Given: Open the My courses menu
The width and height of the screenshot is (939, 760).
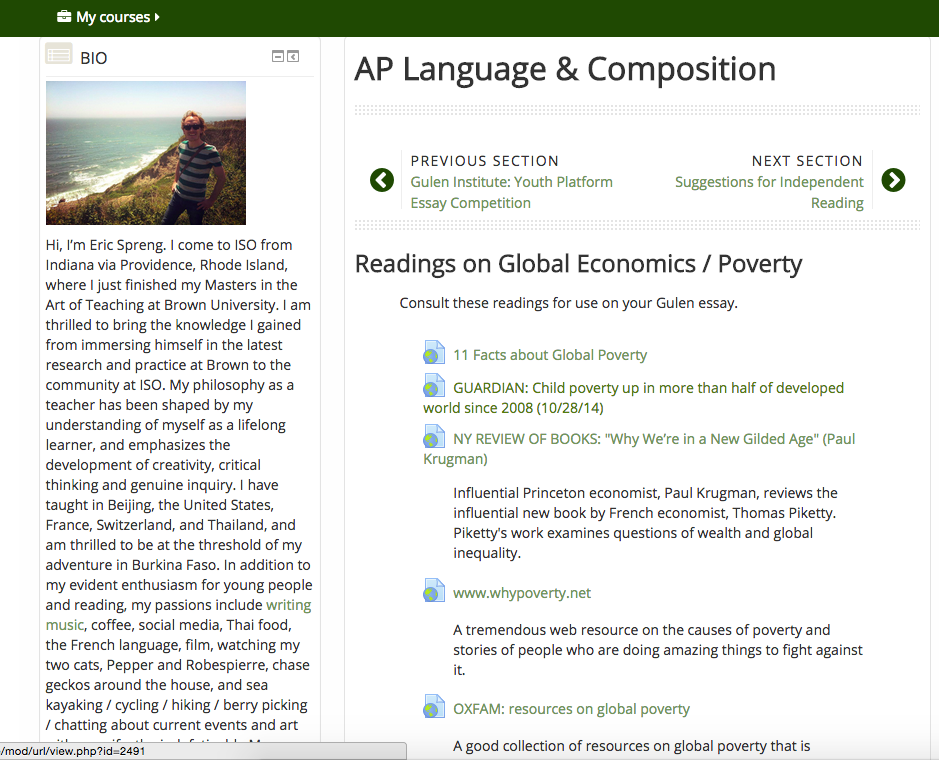Looking at the screenshot, I should coord(108,17).
